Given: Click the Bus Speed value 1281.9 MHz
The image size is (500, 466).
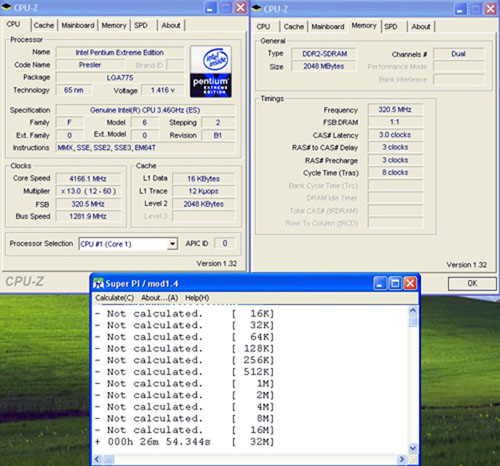Looking at the screenshot, I should 88,217.
